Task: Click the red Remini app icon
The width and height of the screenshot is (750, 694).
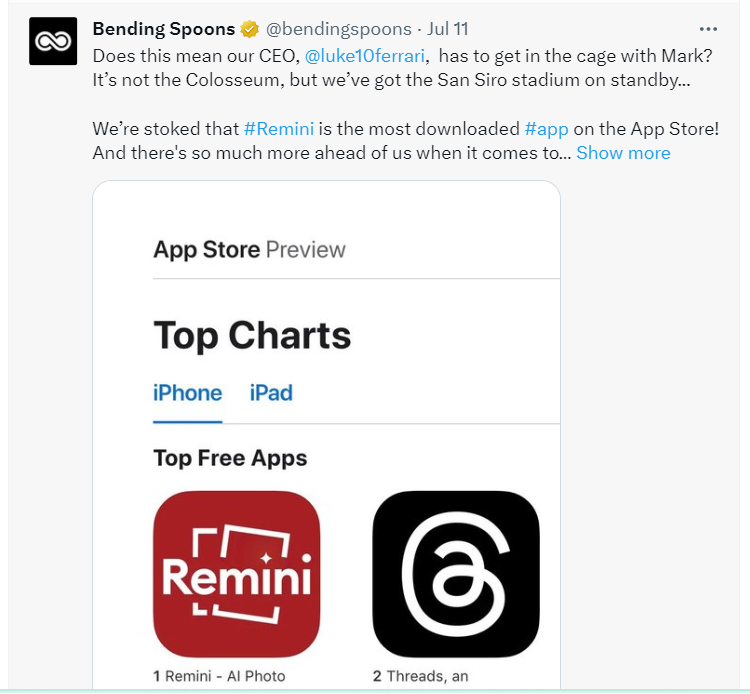Action: click(x=237, y=574)
